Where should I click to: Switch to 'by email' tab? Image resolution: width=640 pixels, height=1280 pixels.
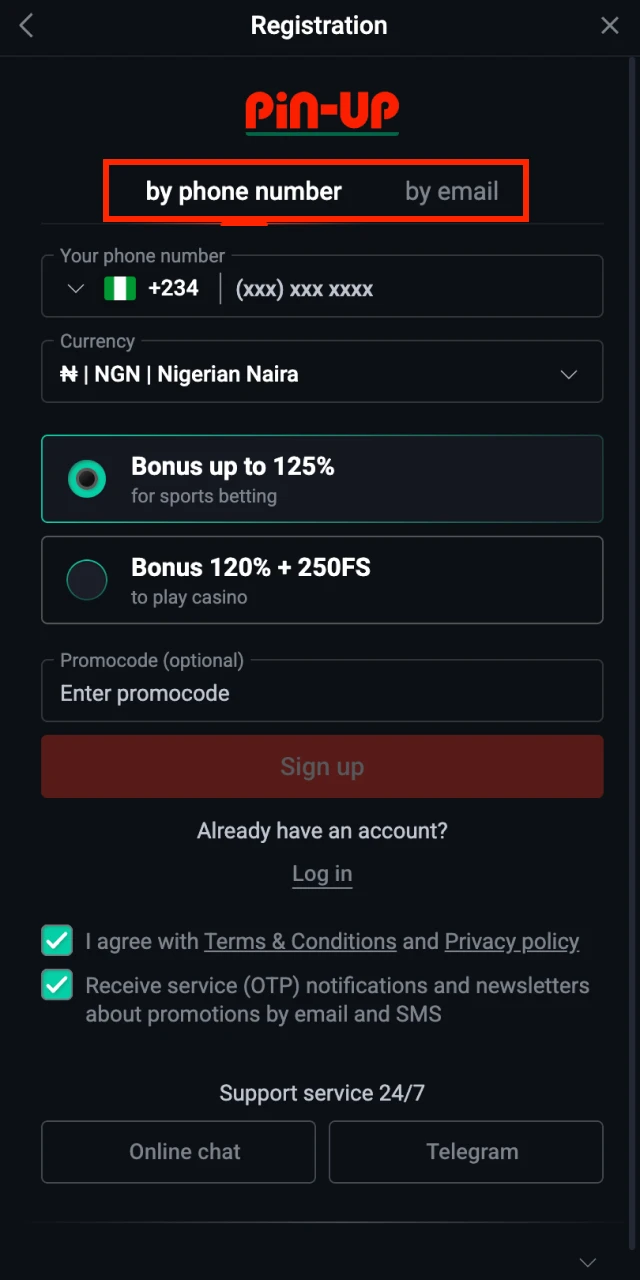click(x=451, y=191)
